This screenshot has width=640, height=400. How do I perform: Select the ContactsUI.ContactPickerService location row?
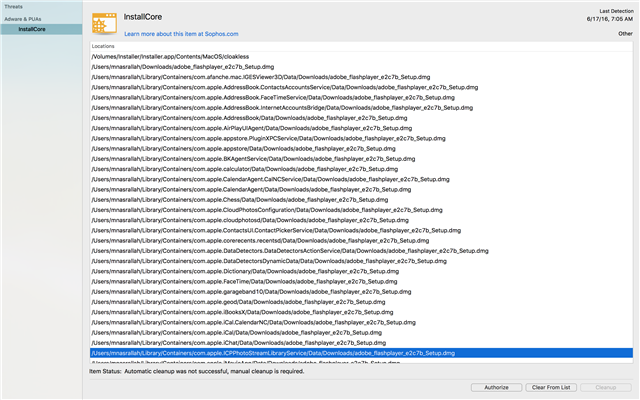coord(361,230)
